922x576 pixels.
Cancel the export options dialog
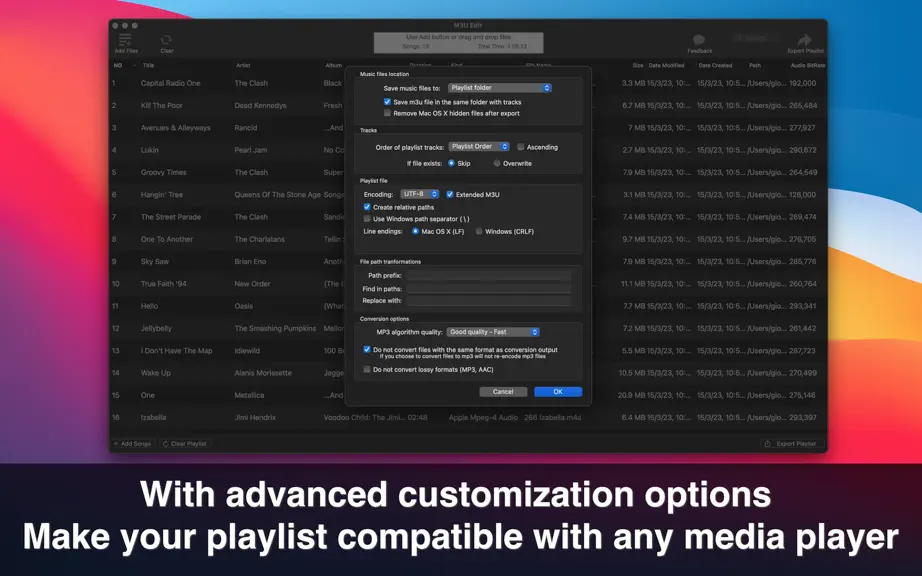(503, 391)
